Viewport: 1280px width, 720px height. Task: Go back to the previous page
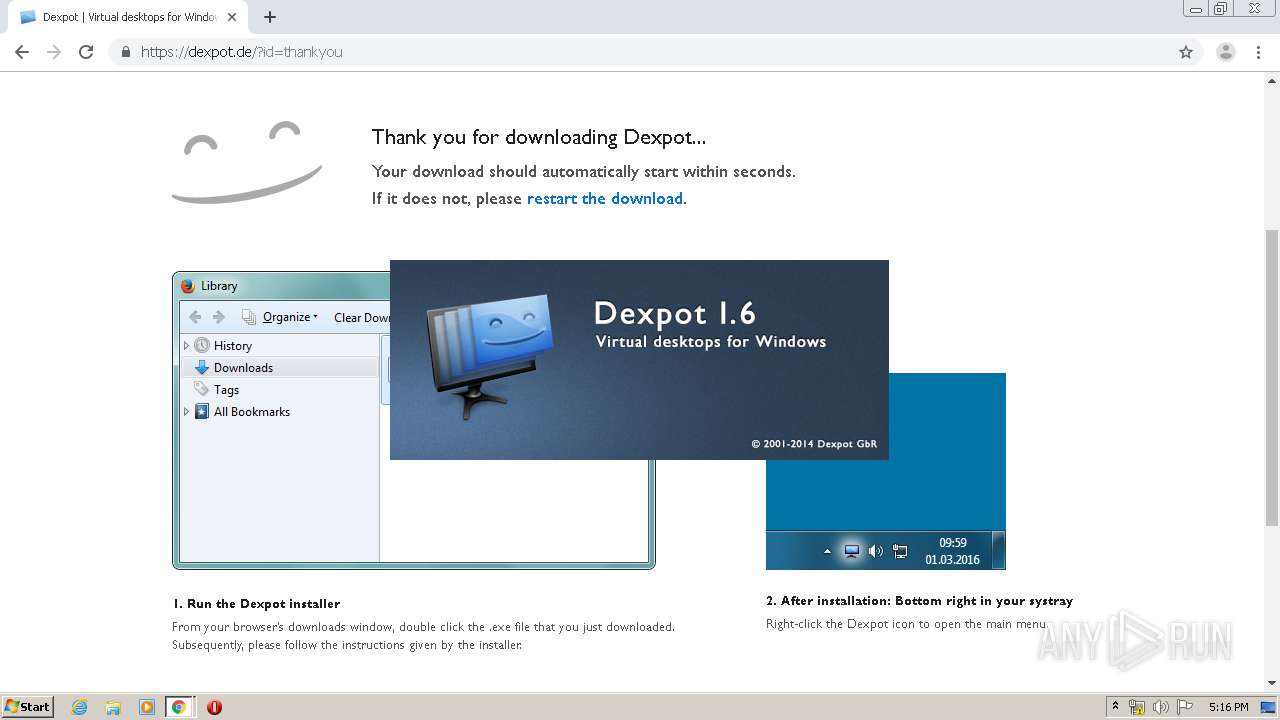22,52
